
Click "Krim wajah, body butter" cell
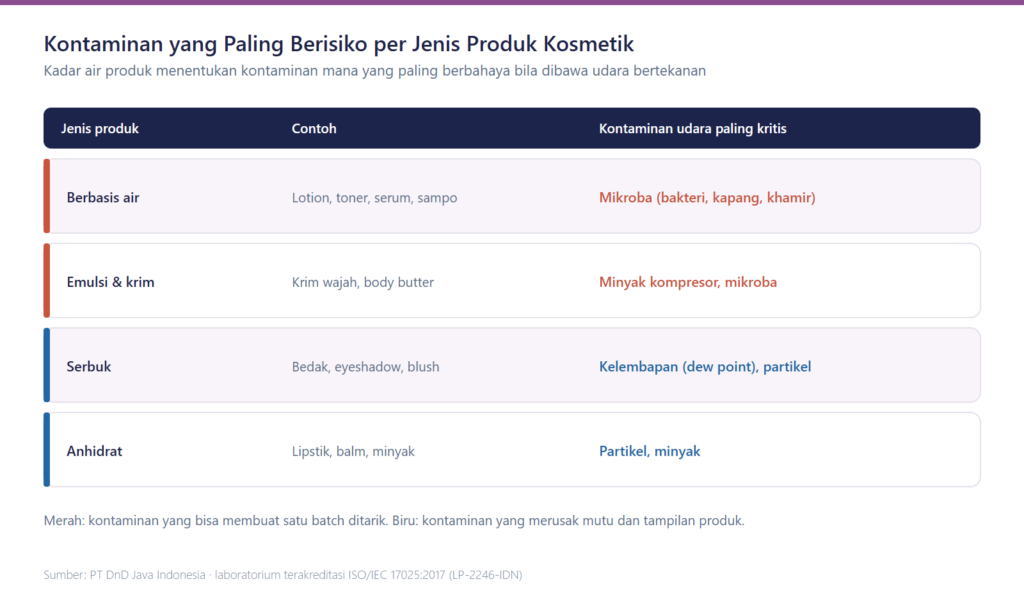[362, 282]
